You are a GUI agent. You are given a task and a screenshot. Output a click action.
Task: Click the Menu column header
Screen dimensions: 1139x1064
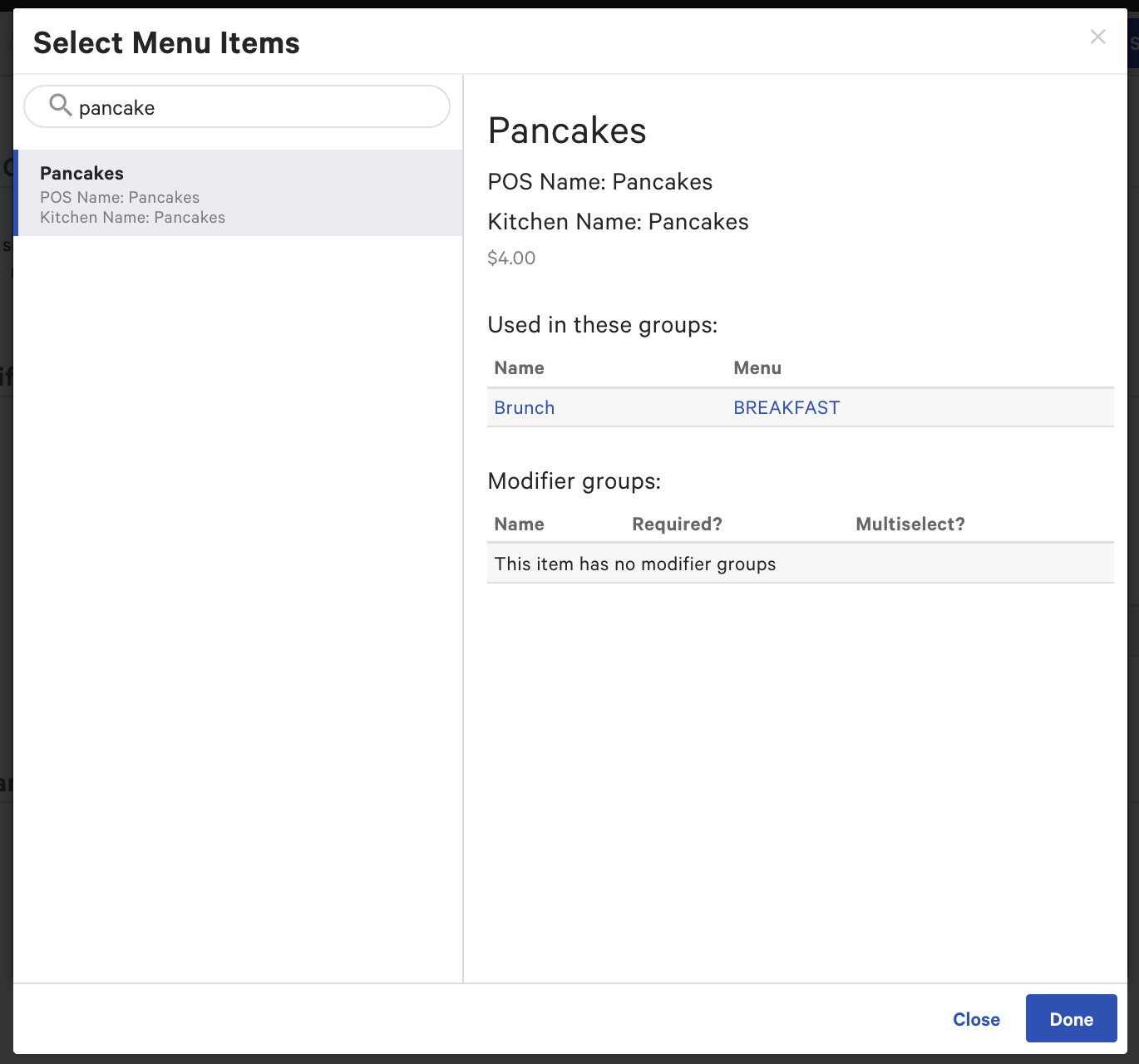coord(757,368)
